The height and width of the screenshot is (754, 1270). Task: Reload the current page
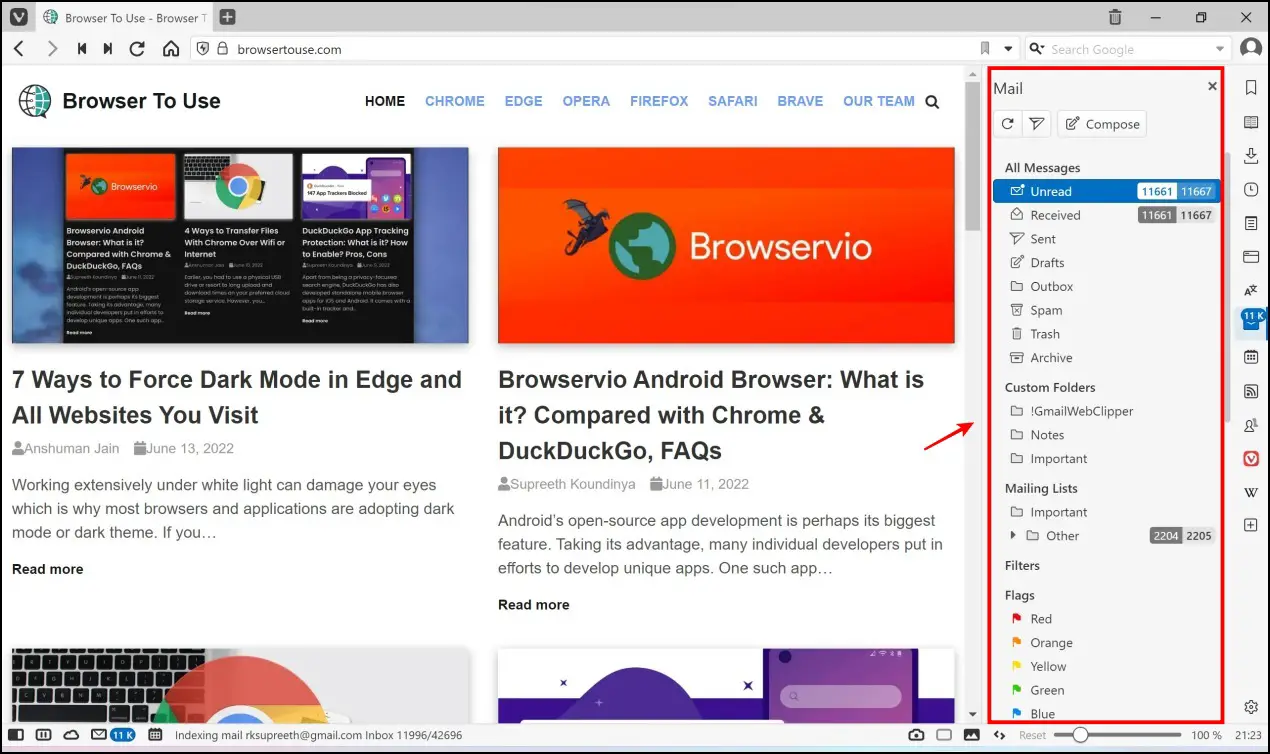pyautogui.click(x=138, y=49)
